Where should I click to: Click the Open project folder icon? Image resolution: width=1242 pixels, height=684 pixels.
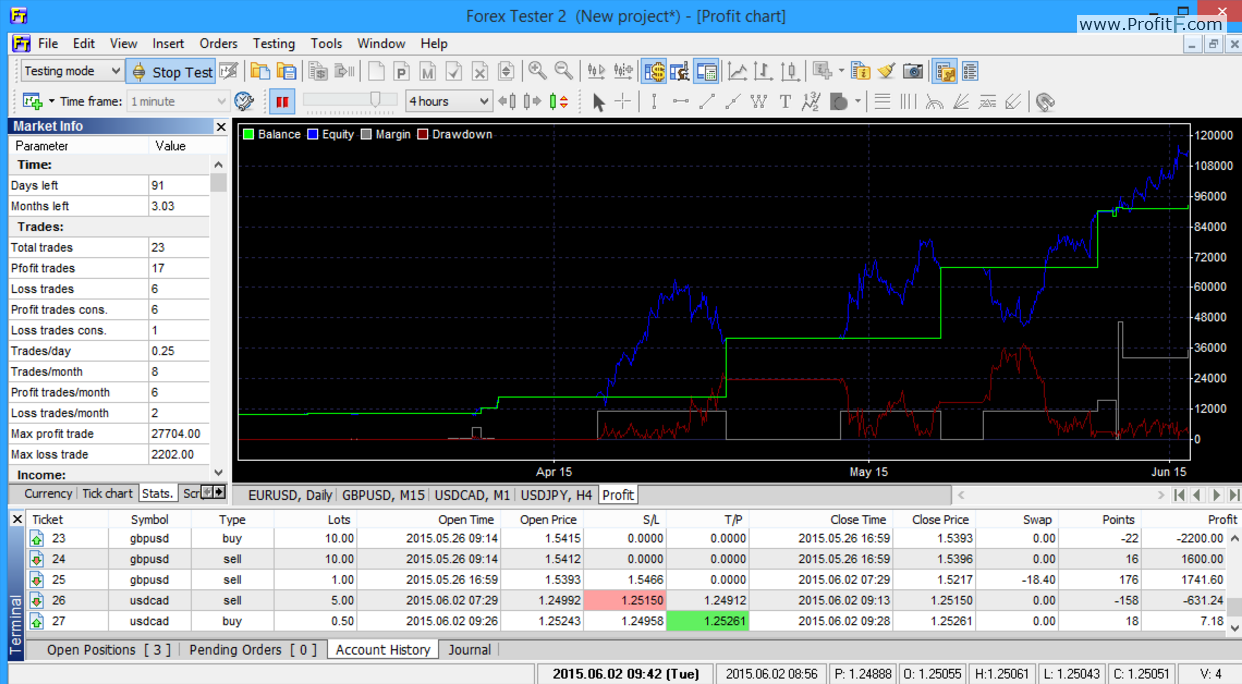[260, 71]
